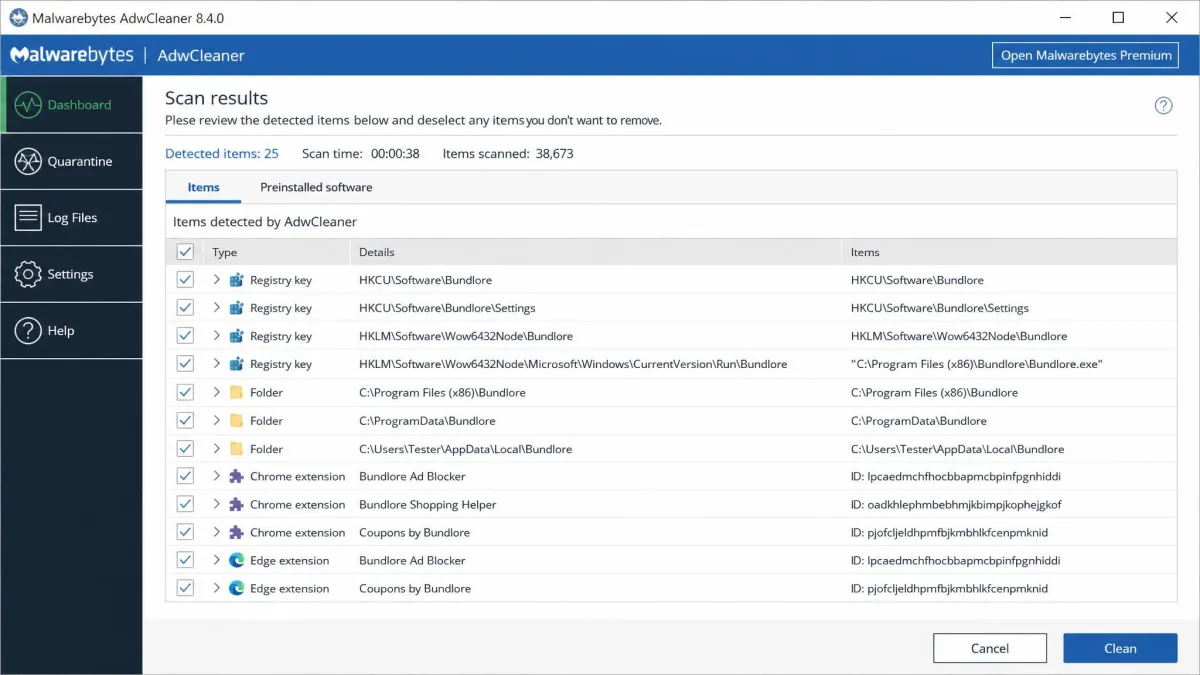Open Dashboard from the sidebar
The image size is (1200, 675).
pos(72,105)
